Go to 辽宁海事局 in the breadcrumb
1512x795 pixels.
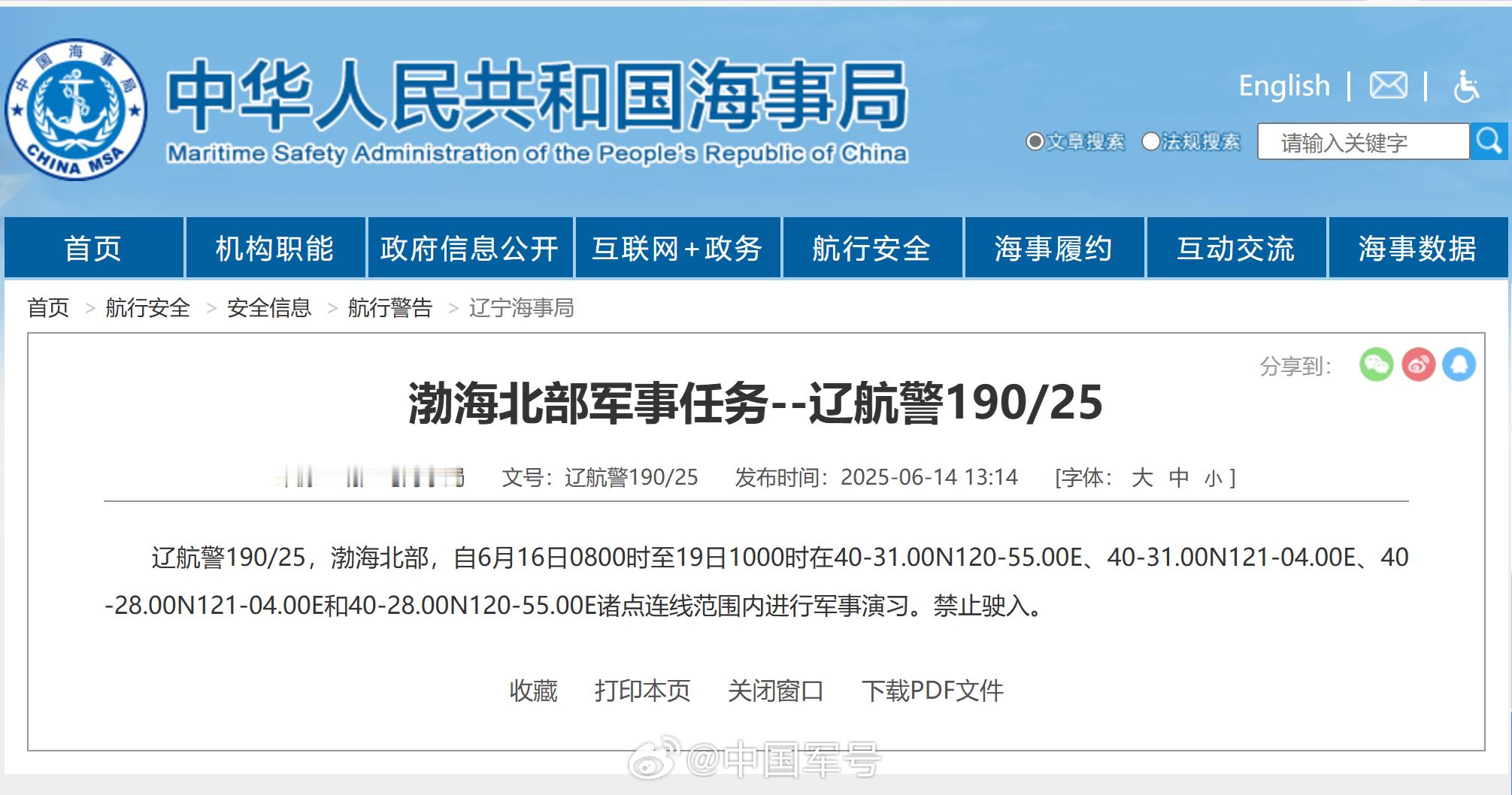click(522, 307)
